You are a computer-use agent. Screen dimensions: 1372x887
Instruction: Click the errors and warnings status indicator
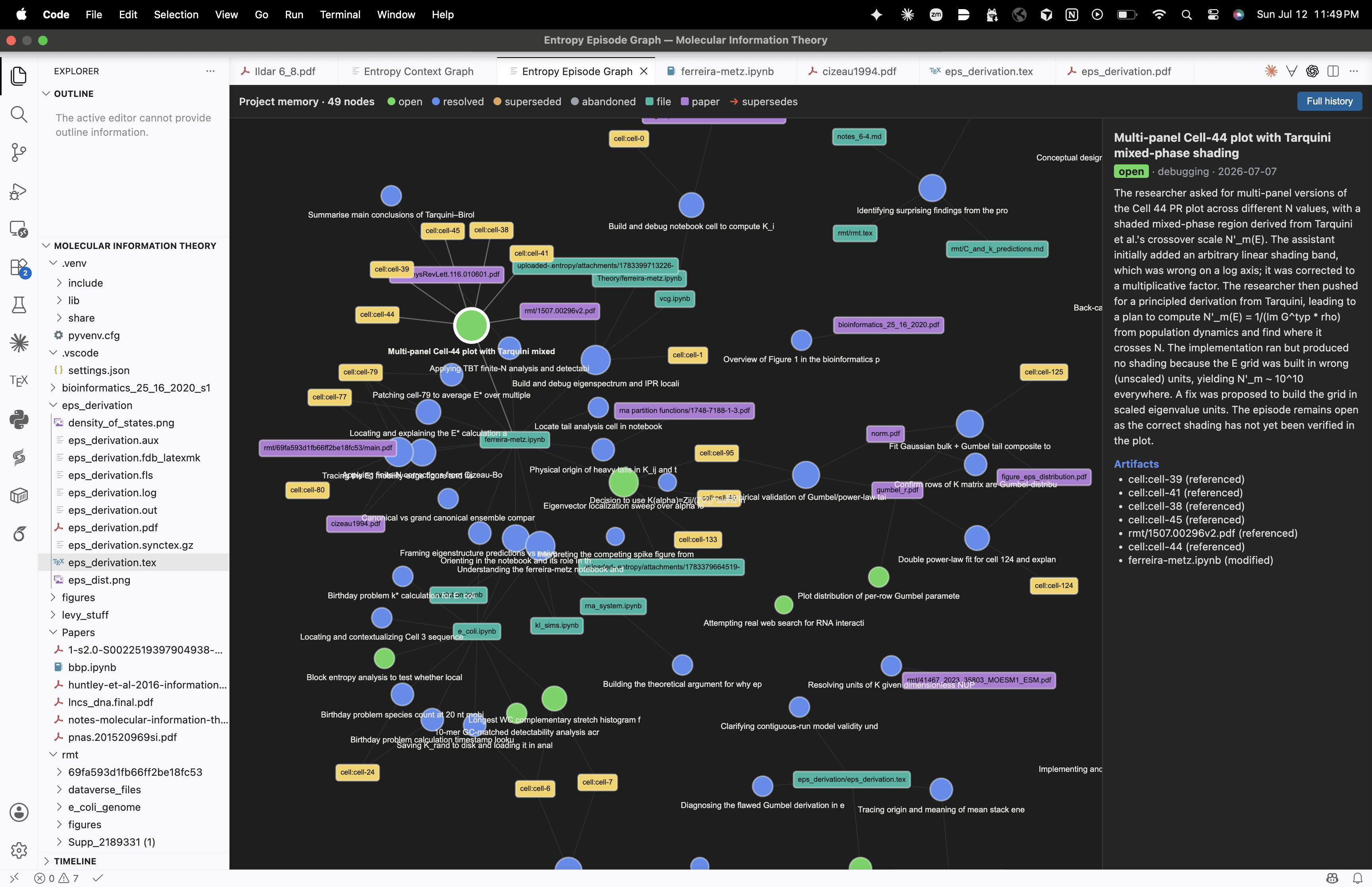tap(56, 878)
